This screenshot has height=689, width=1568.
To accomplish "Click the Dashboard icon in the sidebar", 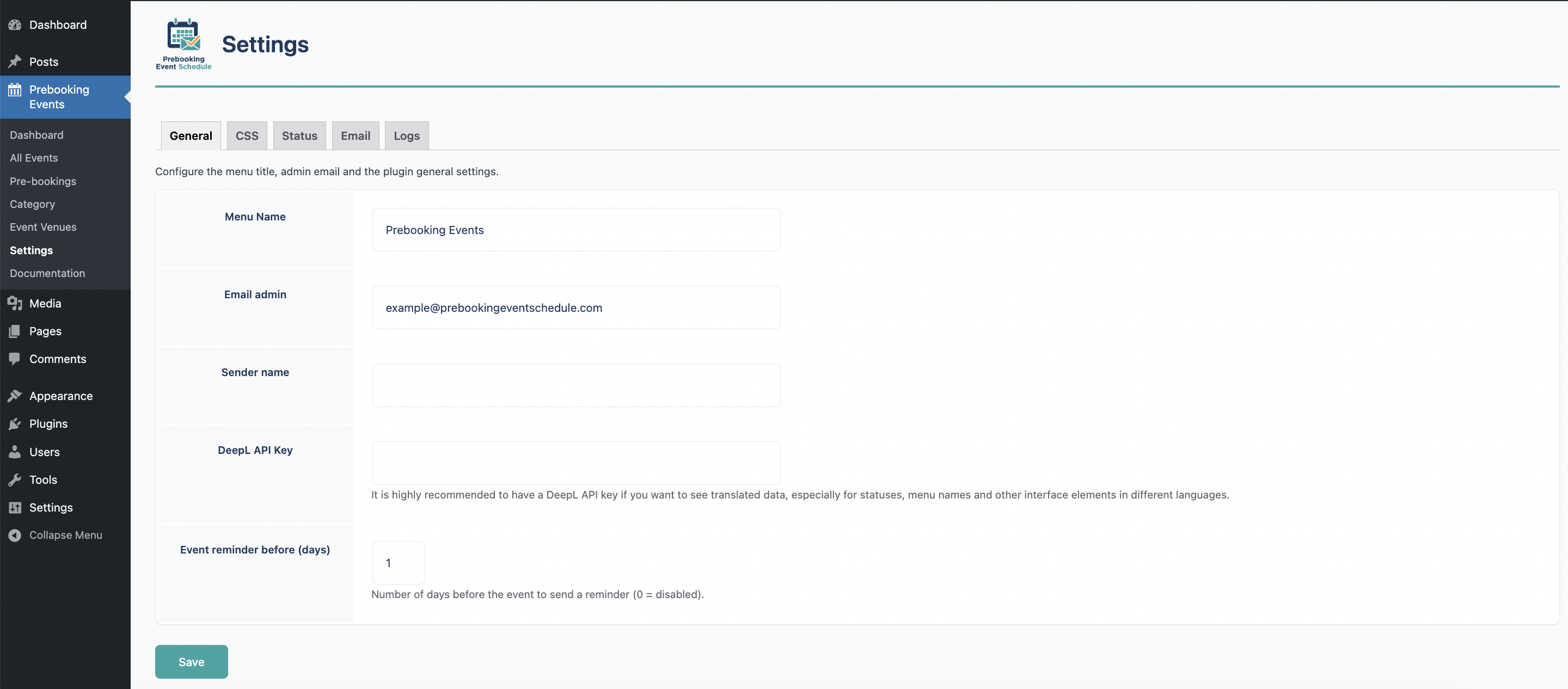I will pos(15,25).
